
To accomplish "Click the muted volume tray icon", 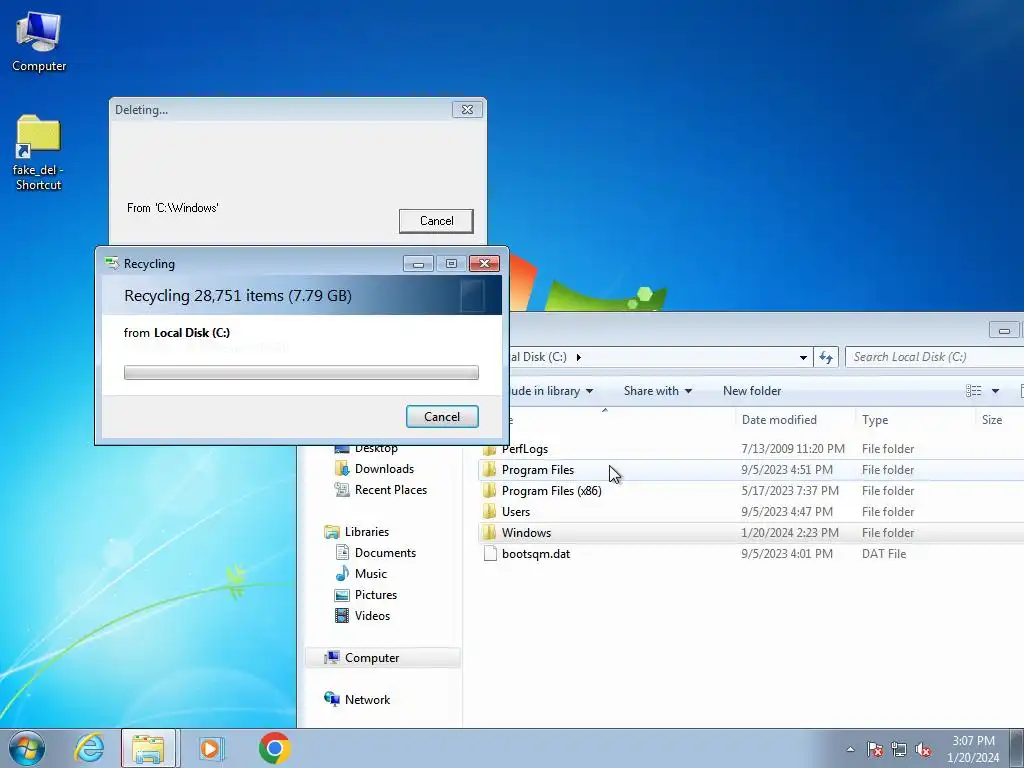I will coord(923,749).
